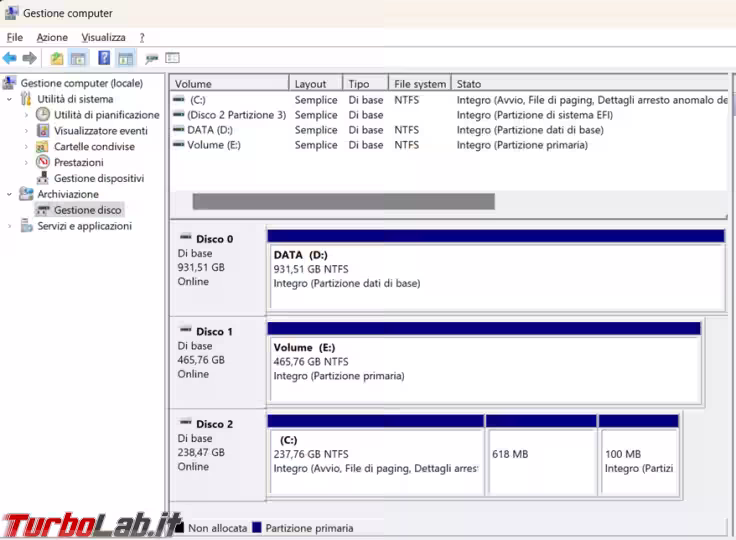Screen dimensions: 736x540
Task: Click the NTFS cell in the (C:) row
Action: click(x=406, y=100)
